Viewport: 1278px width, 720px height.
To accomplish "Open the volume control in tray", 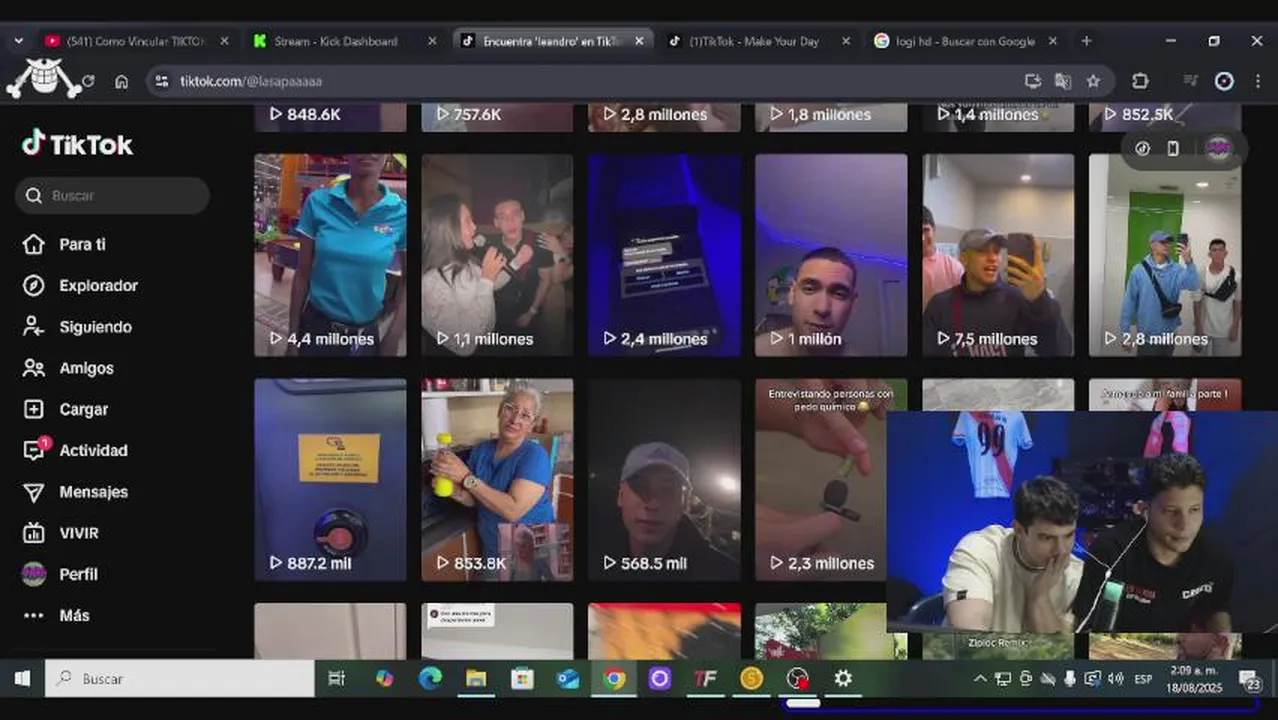I will pyautogui.click(x=1115, y=679).
